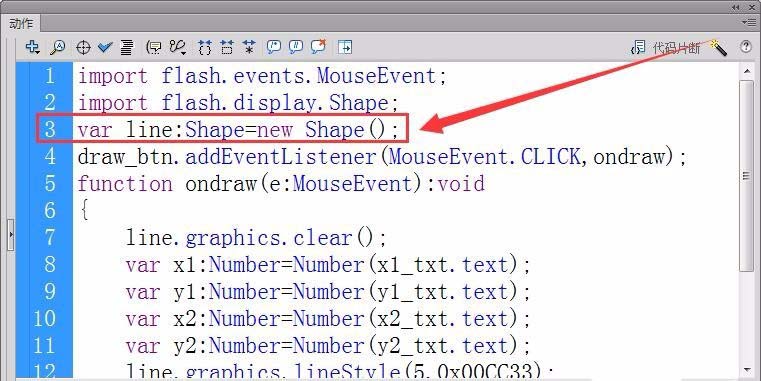Image resolution: width=761 pixels, height=381 pixels.
Task: Open 代码片断 code snippets button
Action: pyautogui.click(x=665, y=48)
